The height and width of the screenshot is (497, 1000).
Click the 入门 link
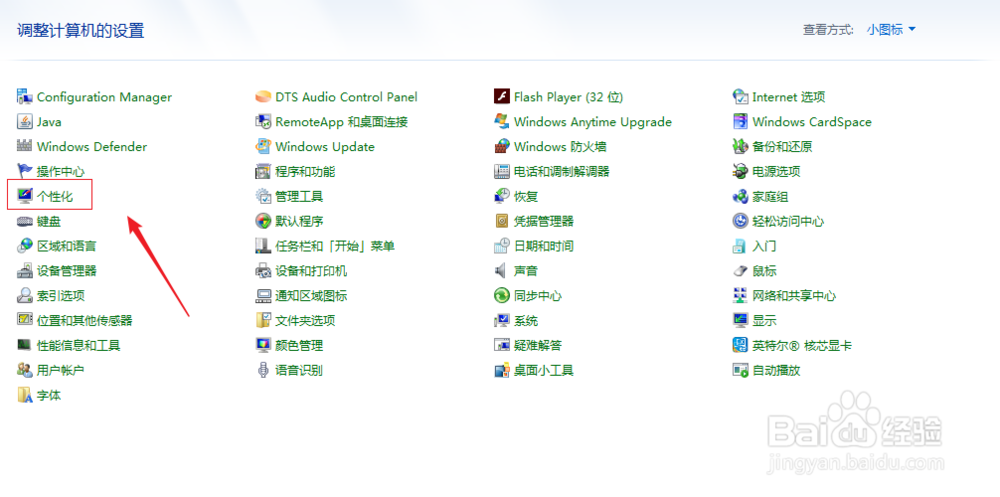(x=765, y=246)
